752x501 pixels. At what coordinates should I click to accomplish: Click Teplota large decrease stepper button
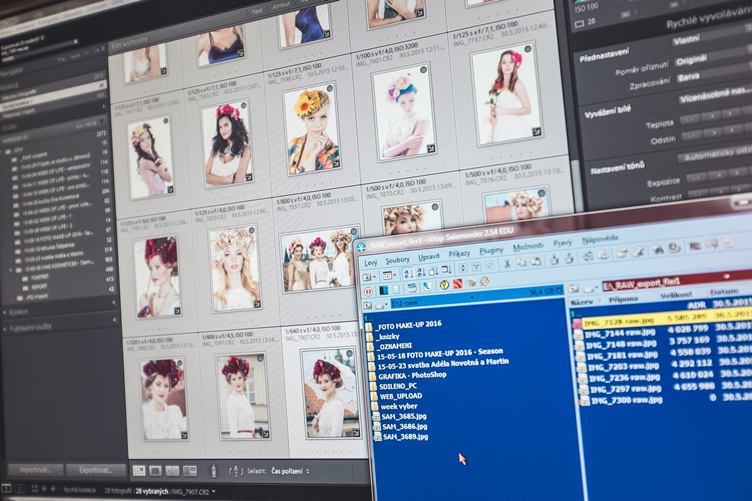[x=692, y=118]
